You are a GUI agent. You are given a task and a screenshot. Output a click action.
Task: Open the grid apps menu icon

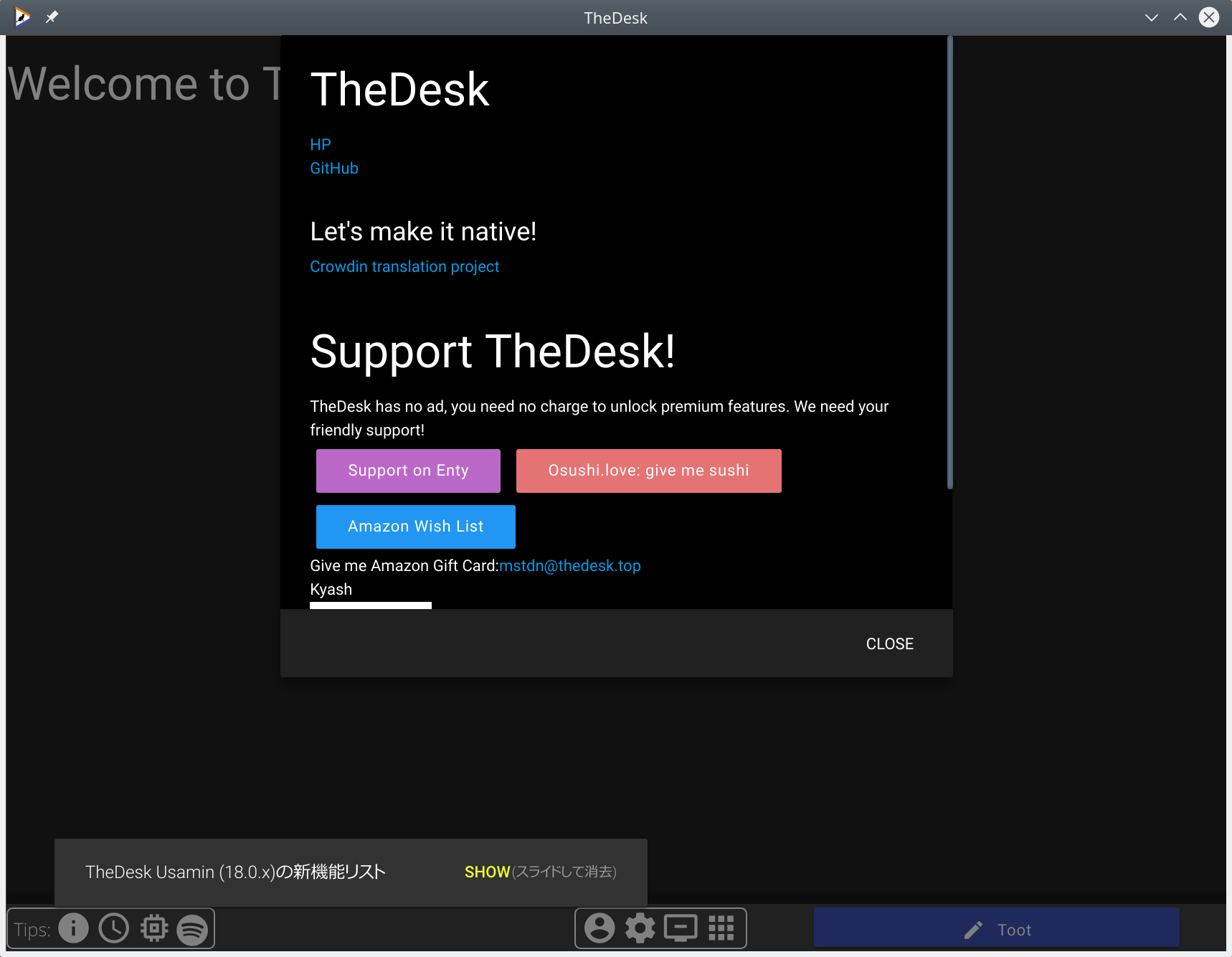(721, 928)
